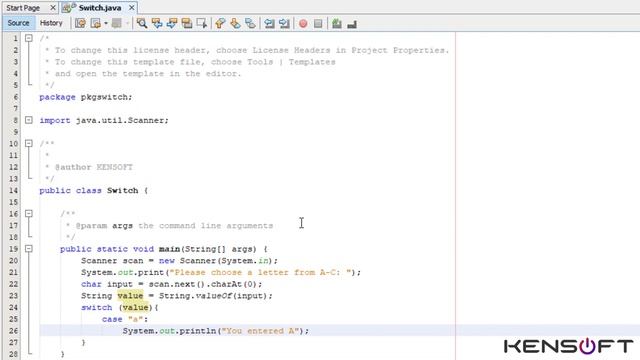This screenshot has height=360, width=640.
Task: Start macro recording with red circle icon
Action: point(303,24)
